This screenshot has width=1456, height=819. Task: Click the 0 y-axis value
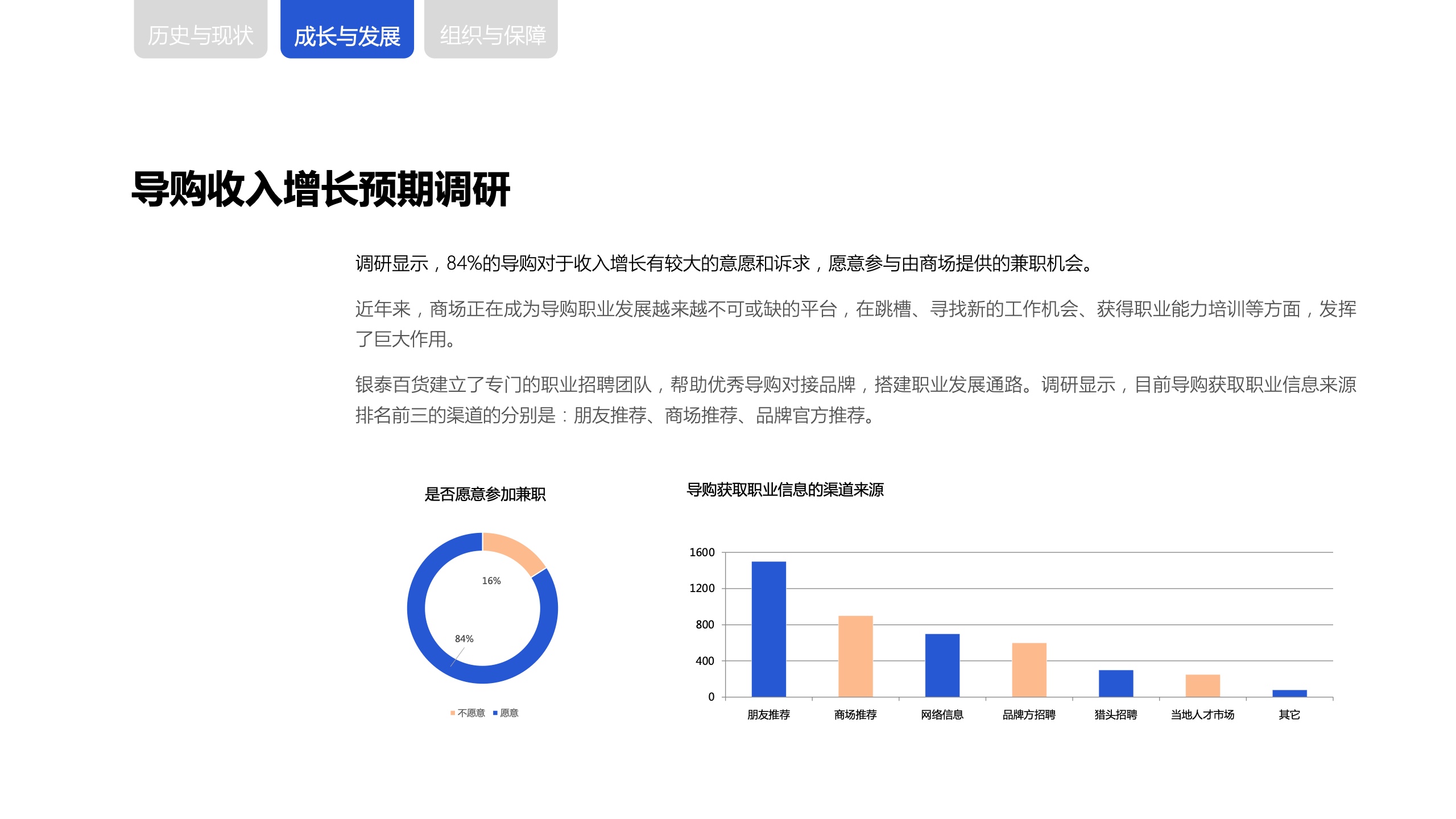pyautogui.click(x=711, y=697)
